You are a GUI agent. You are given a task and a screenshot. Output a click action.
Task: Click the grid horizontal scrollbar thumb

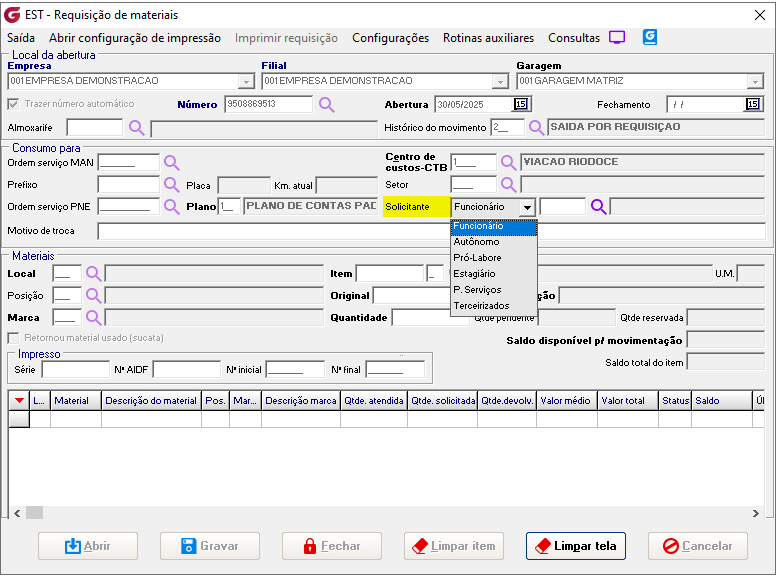(x=35, y=513)
